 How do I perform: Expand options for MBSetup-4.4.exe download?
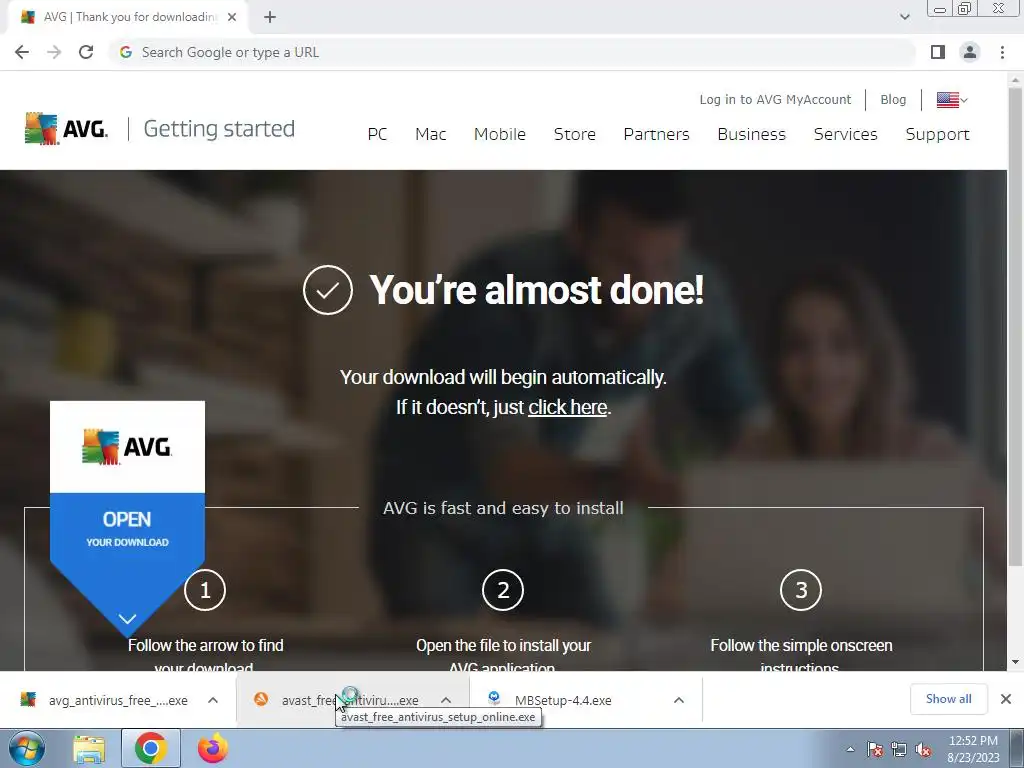(679, 700)
